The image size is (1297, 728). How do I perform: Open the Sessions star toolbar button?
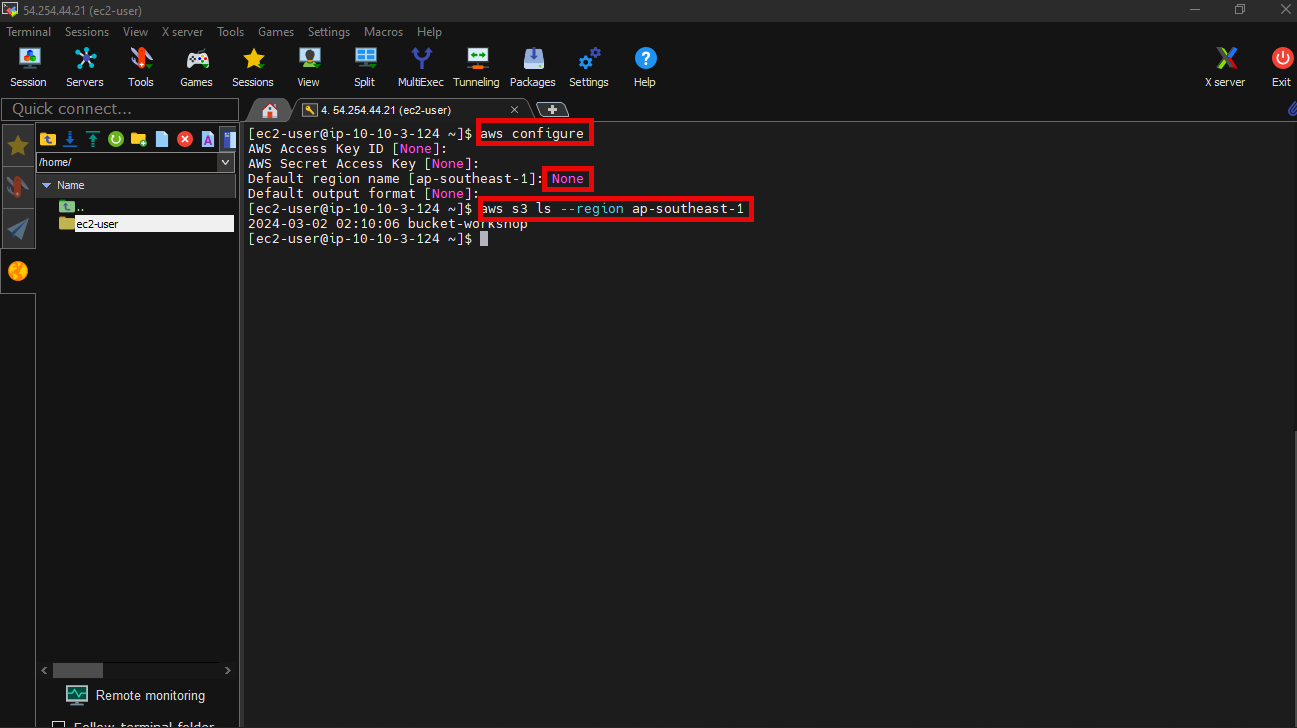click(x=253, y=68)
